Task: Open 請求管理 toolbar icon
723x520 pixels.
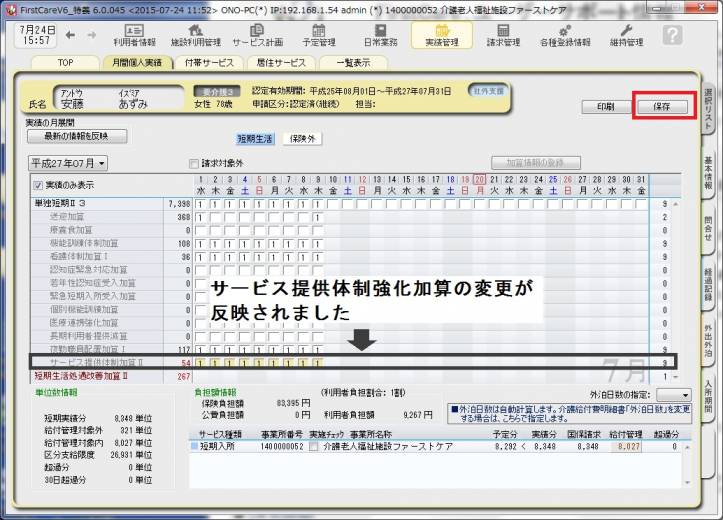Action: pyautogui.click(x=503, y=36)
